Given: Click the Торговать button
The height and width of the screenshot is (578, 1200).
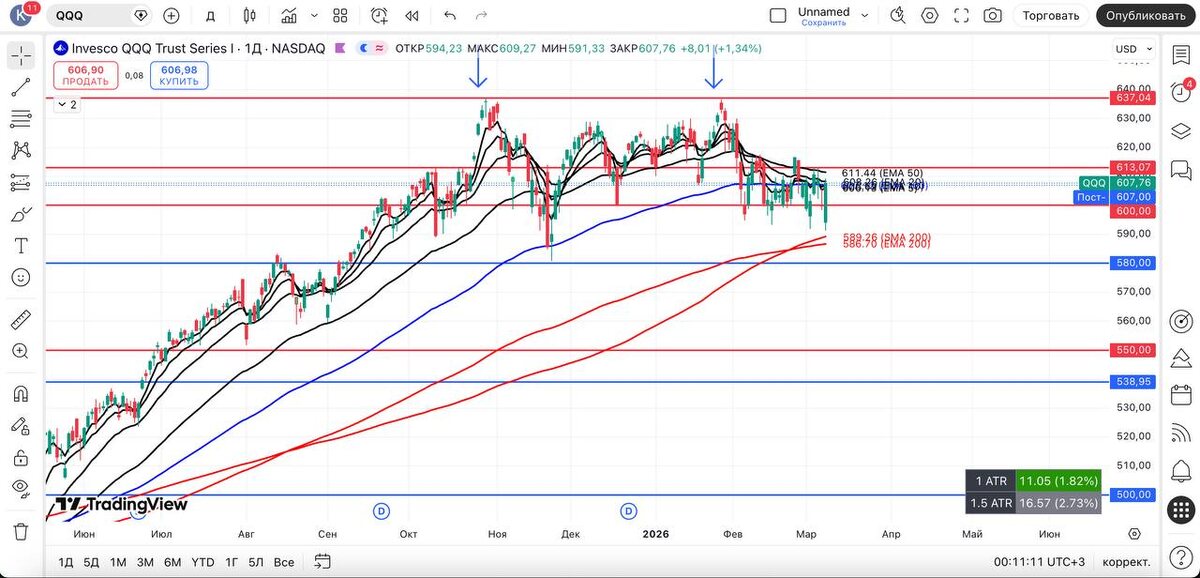Looking at the screenshot, I should click(x=1051, y=15).
